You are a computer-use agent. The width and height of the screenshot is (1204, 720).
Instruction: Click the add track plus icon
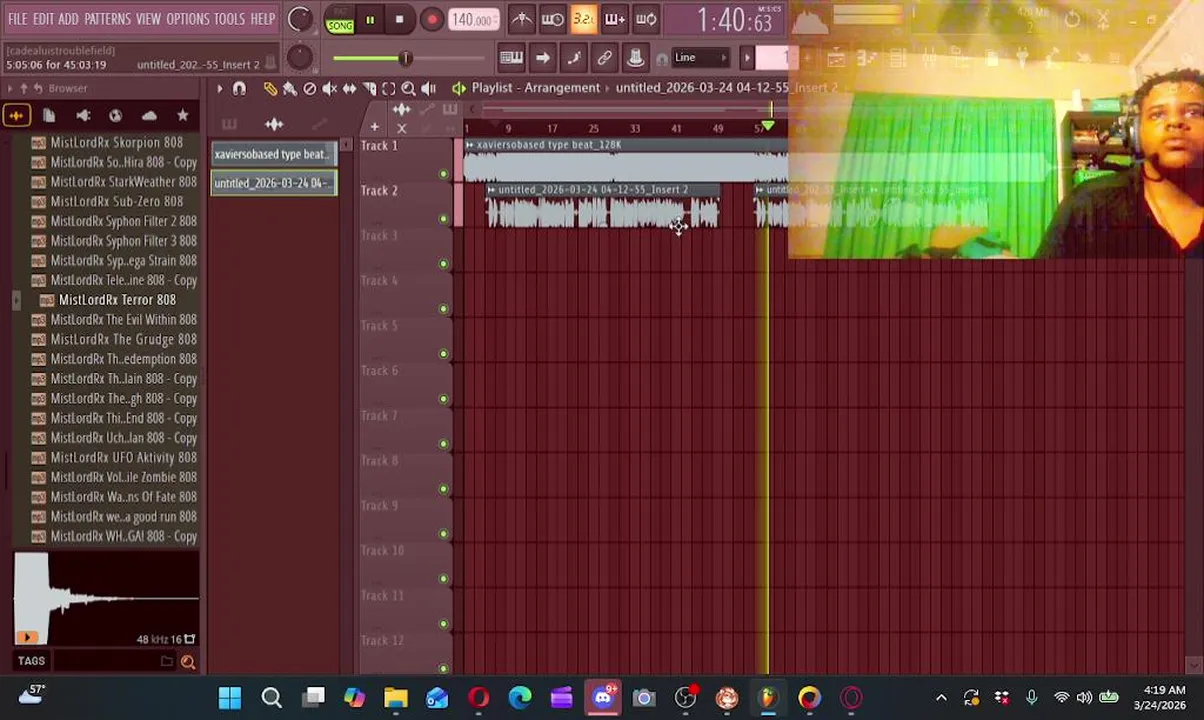pos(374,127)
